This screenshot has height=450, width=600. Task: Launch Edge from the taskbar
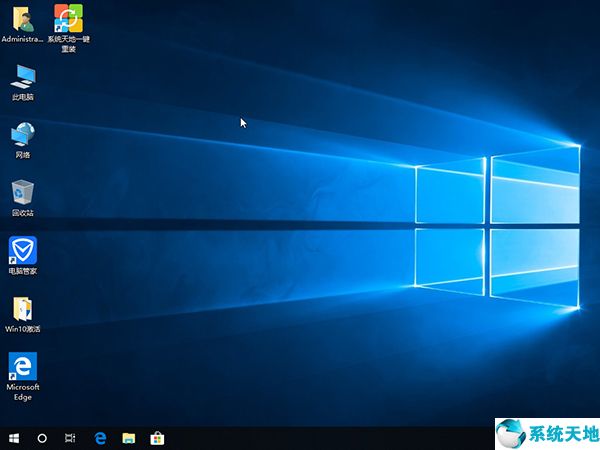point(100,438)
